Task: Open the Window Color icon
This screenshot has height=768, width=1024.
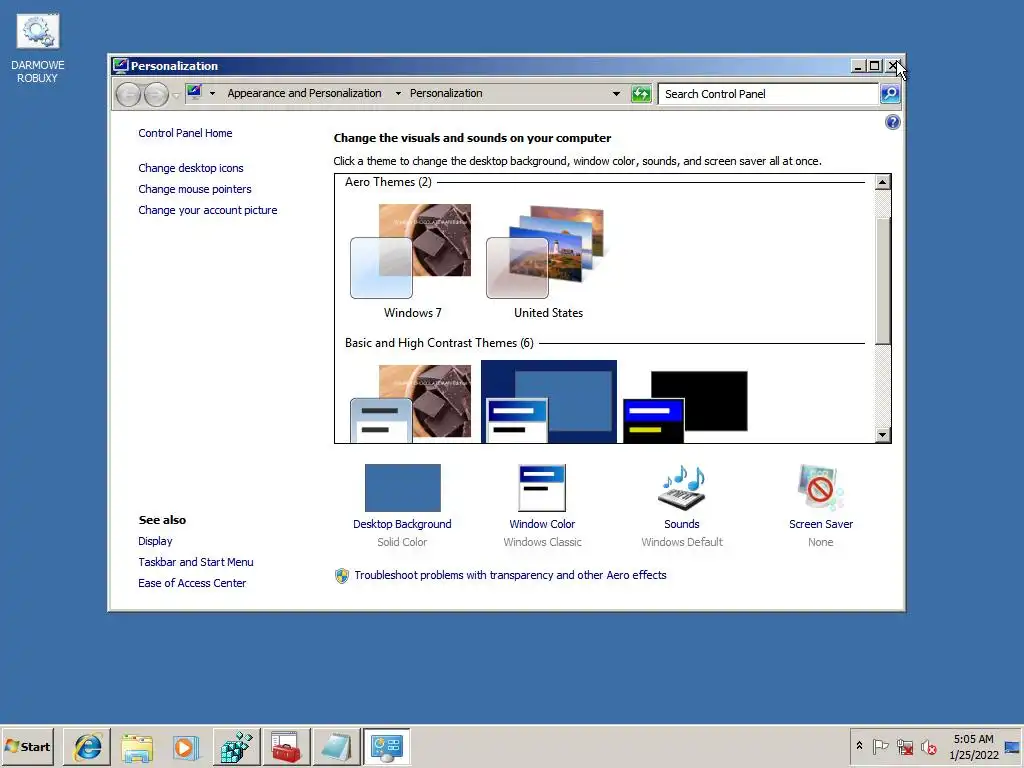Action: [x=542, y=488]
